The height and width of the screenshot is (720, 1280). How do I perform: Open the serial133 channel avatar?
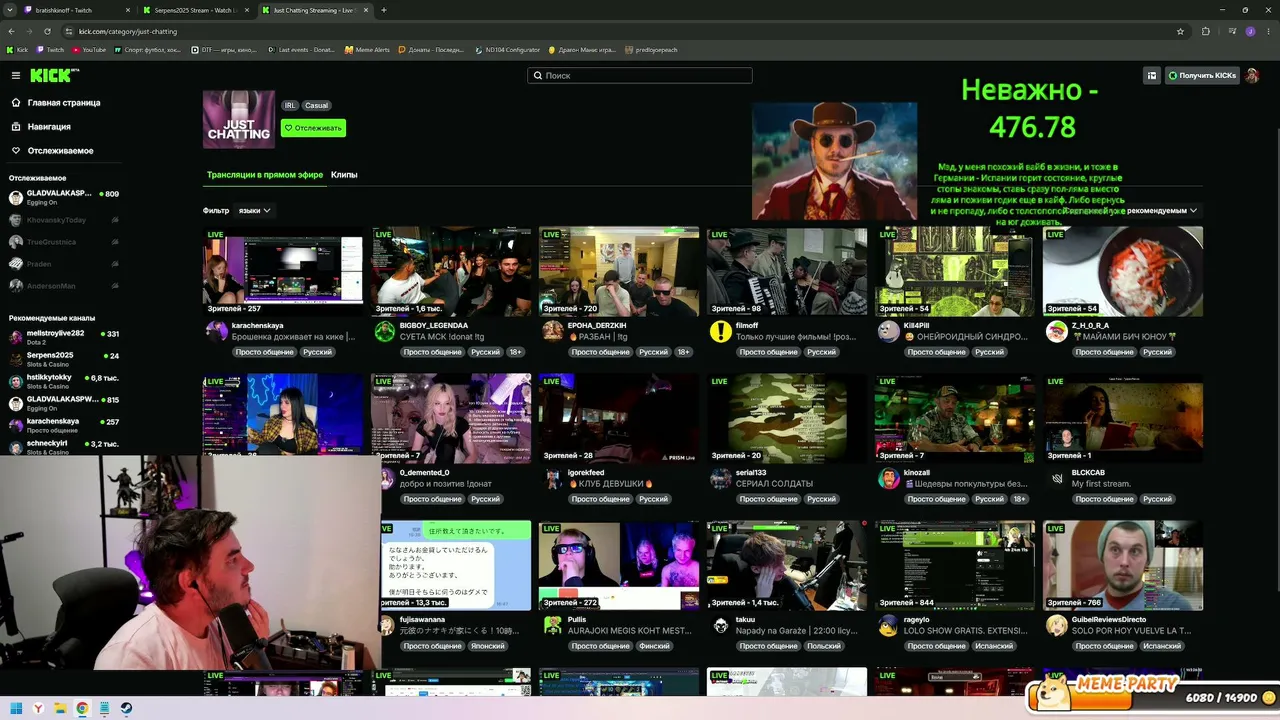720,479
